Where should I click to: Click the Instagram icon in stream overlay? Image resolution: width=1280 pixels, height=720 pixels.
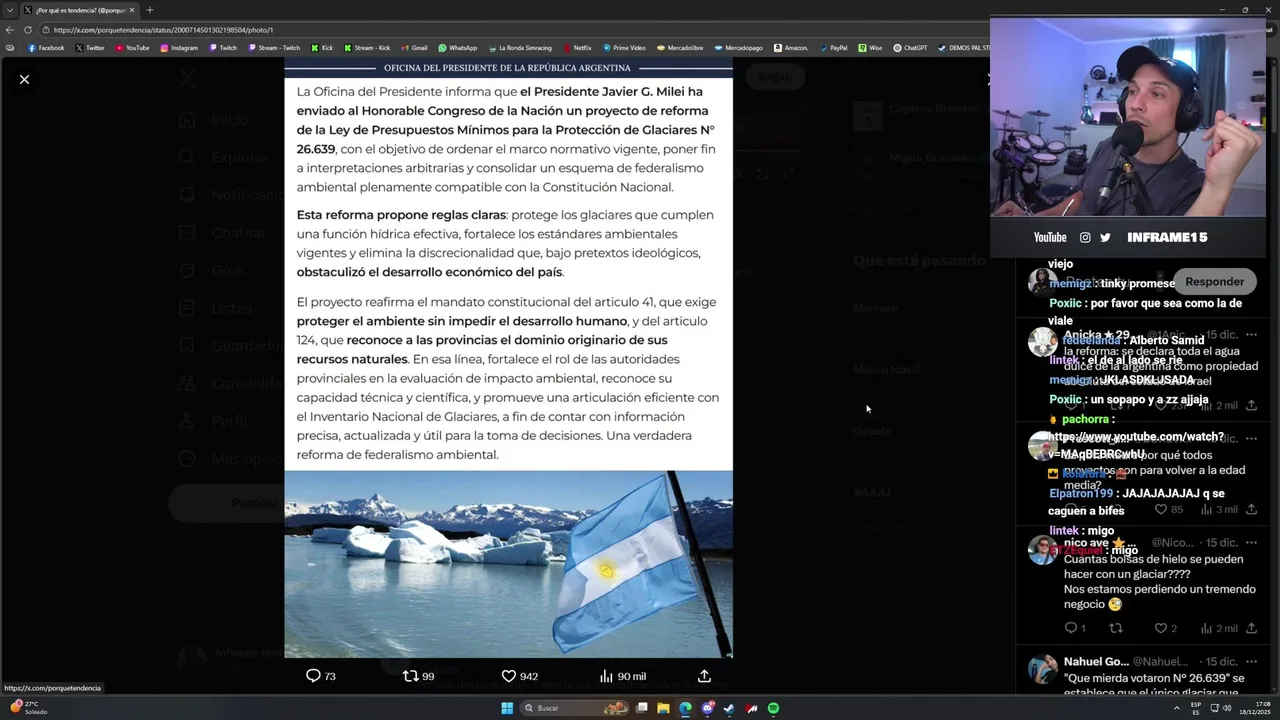click(1085, 237)
